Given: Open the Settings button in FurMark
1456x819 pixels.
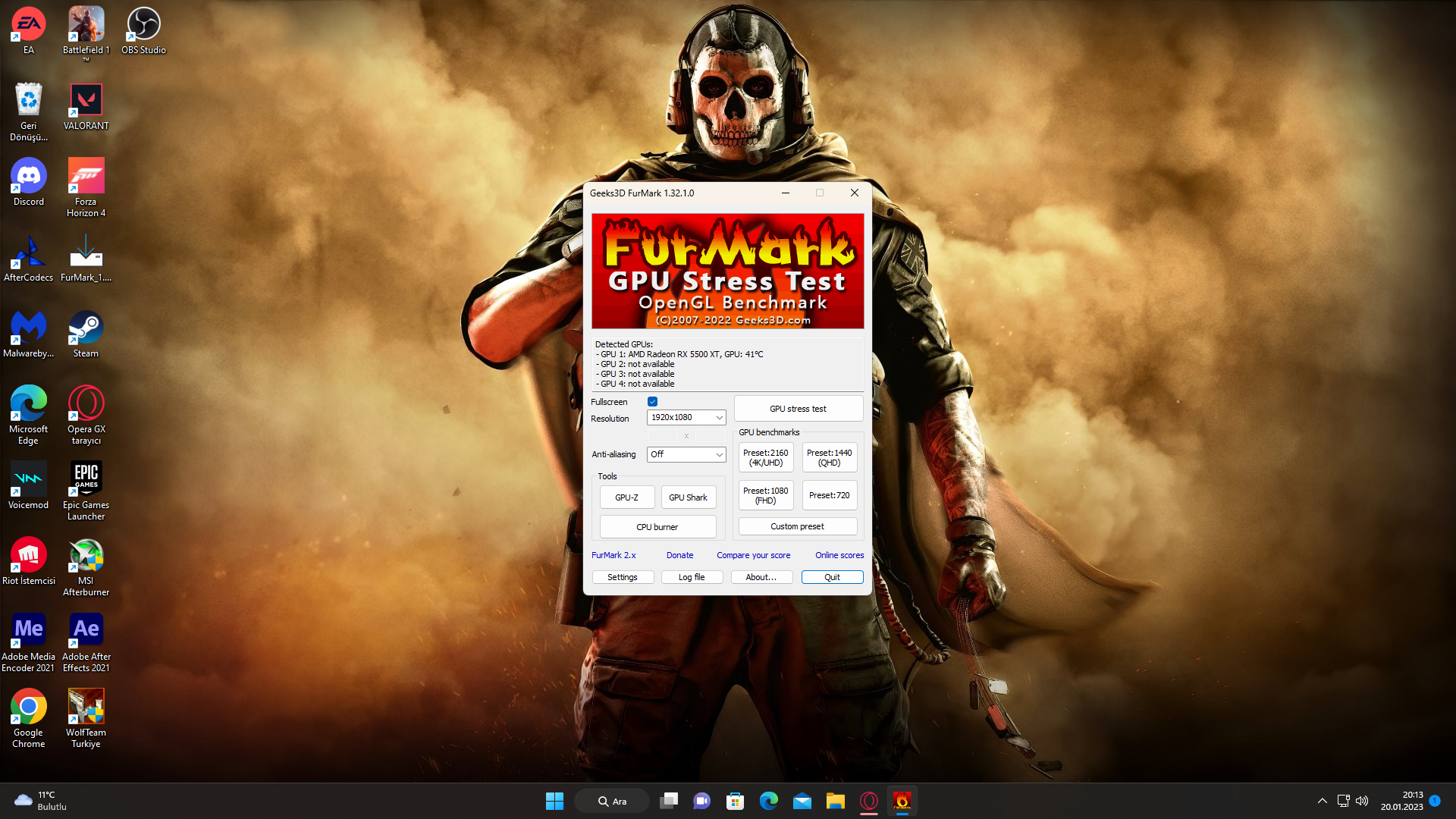Looking at the screenshot, I should 623,577.
